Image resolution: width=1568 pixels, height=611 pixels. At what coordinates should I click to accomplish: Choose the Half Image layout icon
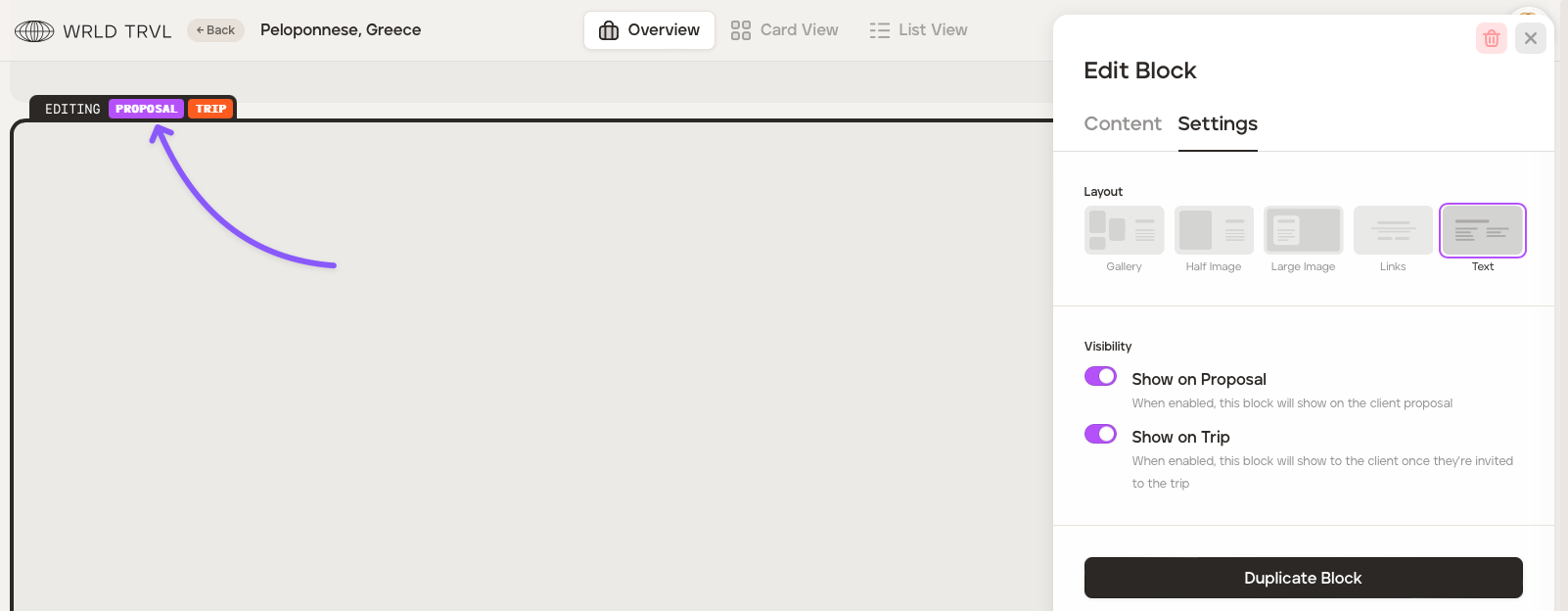coord(1214,230)
